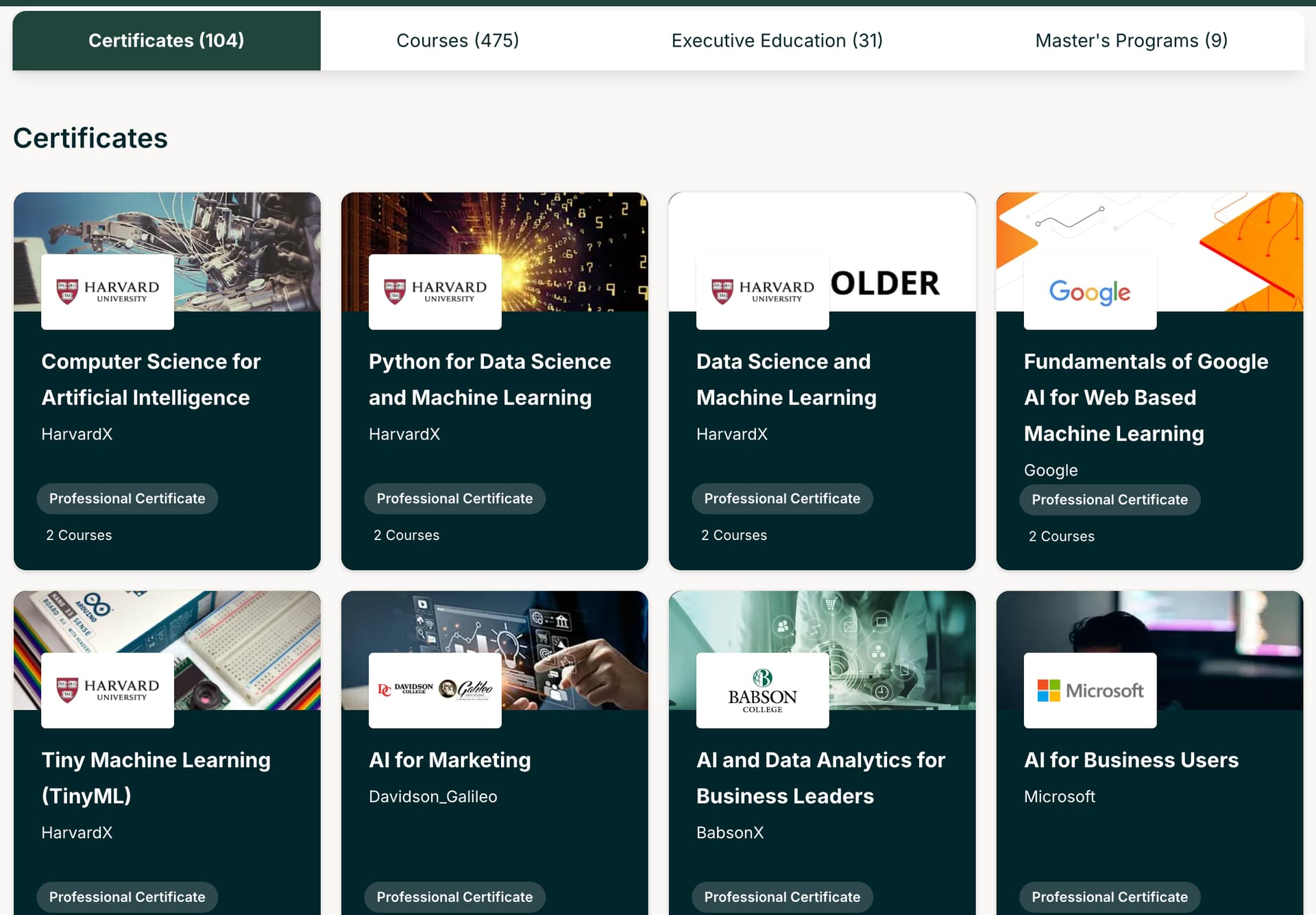This screenshot has width=1316, height=915.
Task: Click Professional Certificate badge on Babson card
Action: (782, 896)
